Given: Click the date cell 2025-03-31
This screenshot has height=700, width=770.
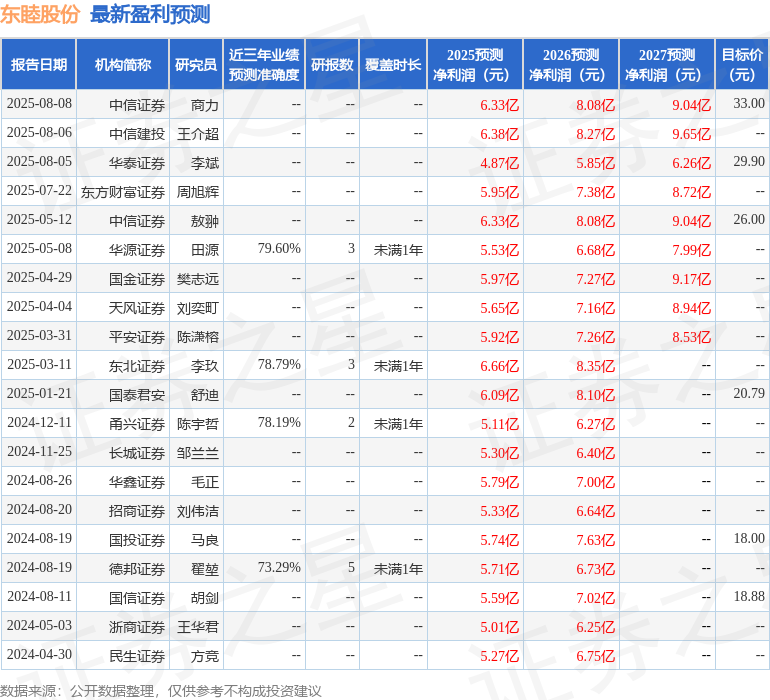Looking at the screenshot, I should tap(39, 336).
